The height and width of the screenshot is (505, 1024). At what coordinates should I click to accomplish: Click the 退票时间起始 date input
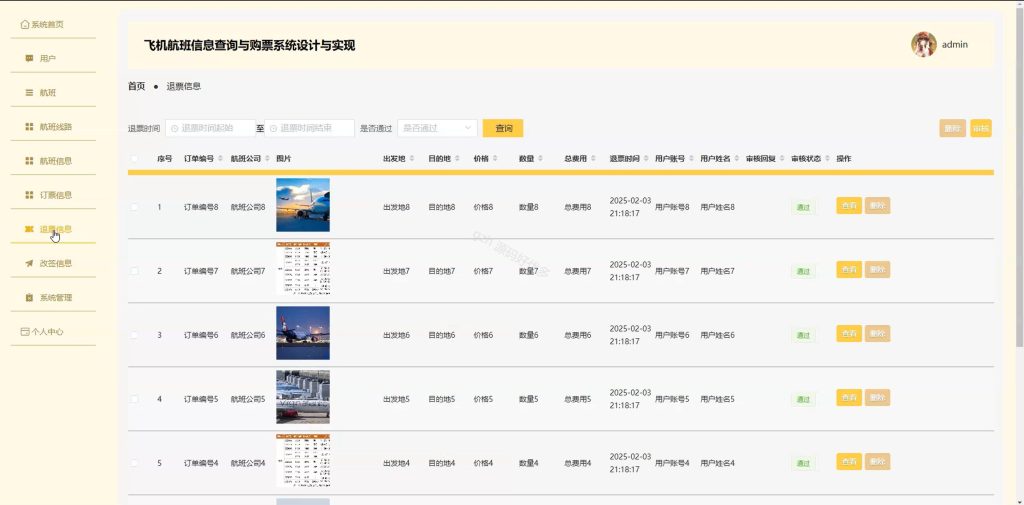pos(210,129)
